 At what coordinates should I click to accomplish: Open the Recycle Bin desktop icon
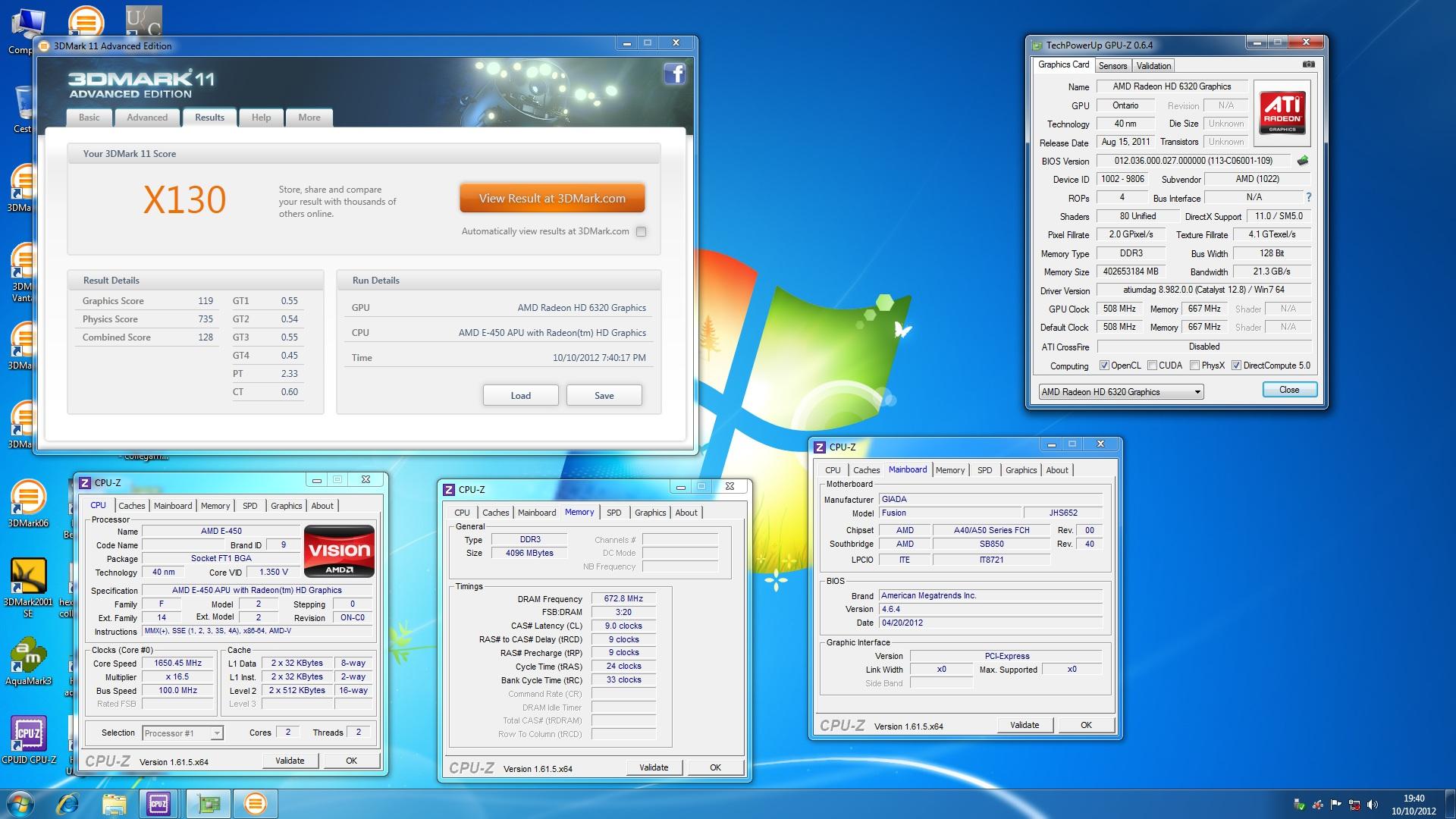tap(23, 109)
